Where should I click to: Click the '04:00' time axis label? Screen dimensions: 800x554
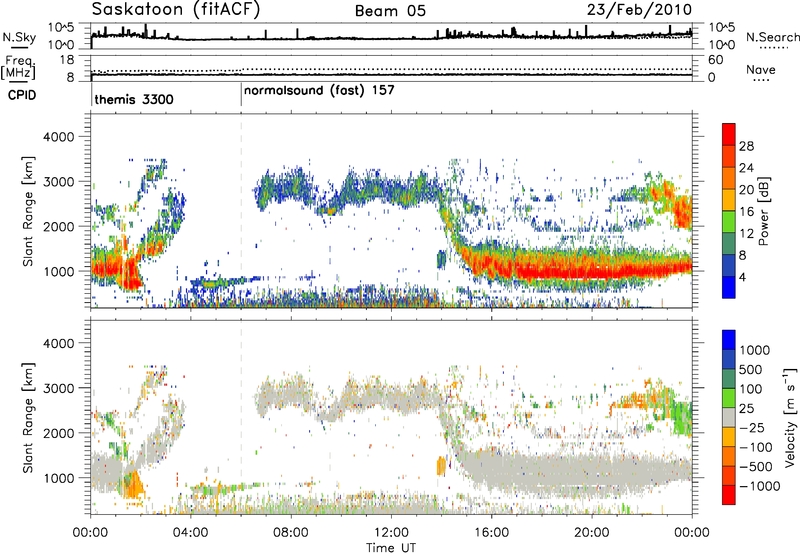191,533
